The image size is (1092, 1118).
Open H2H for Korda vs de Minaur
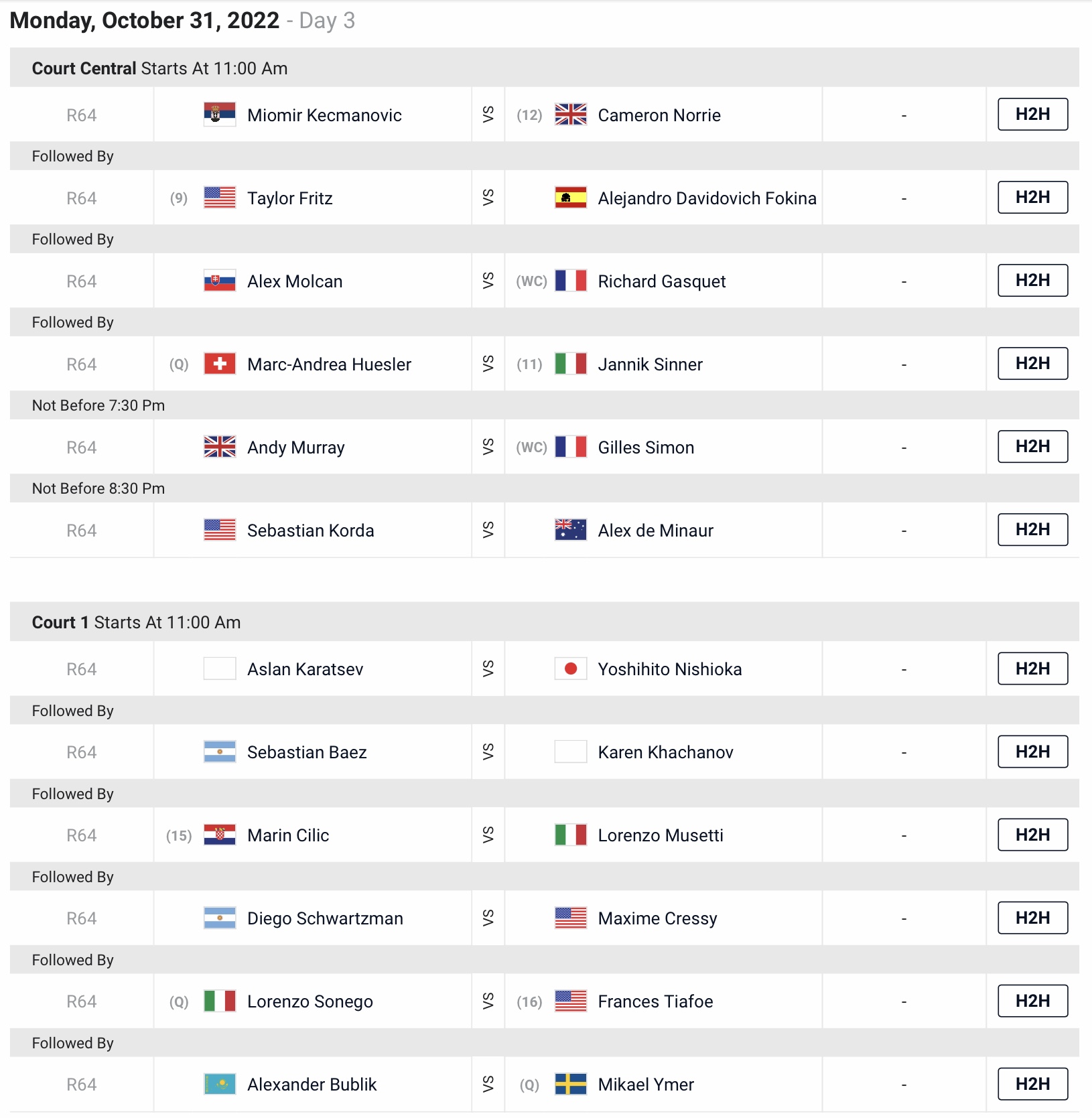1032,529
